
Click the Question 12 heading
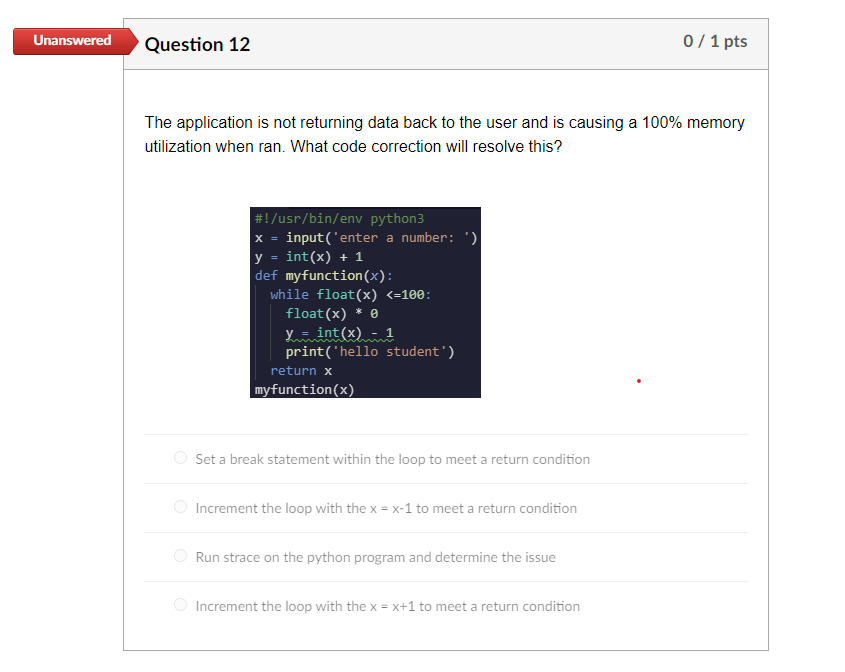[197, 44]
